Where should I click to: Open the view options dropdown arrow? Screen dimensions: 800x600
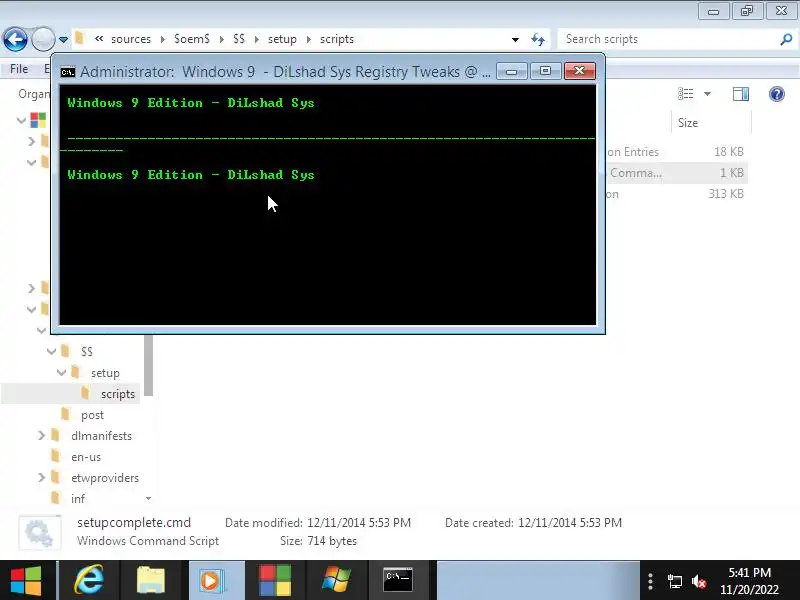[x=707, y=94]
